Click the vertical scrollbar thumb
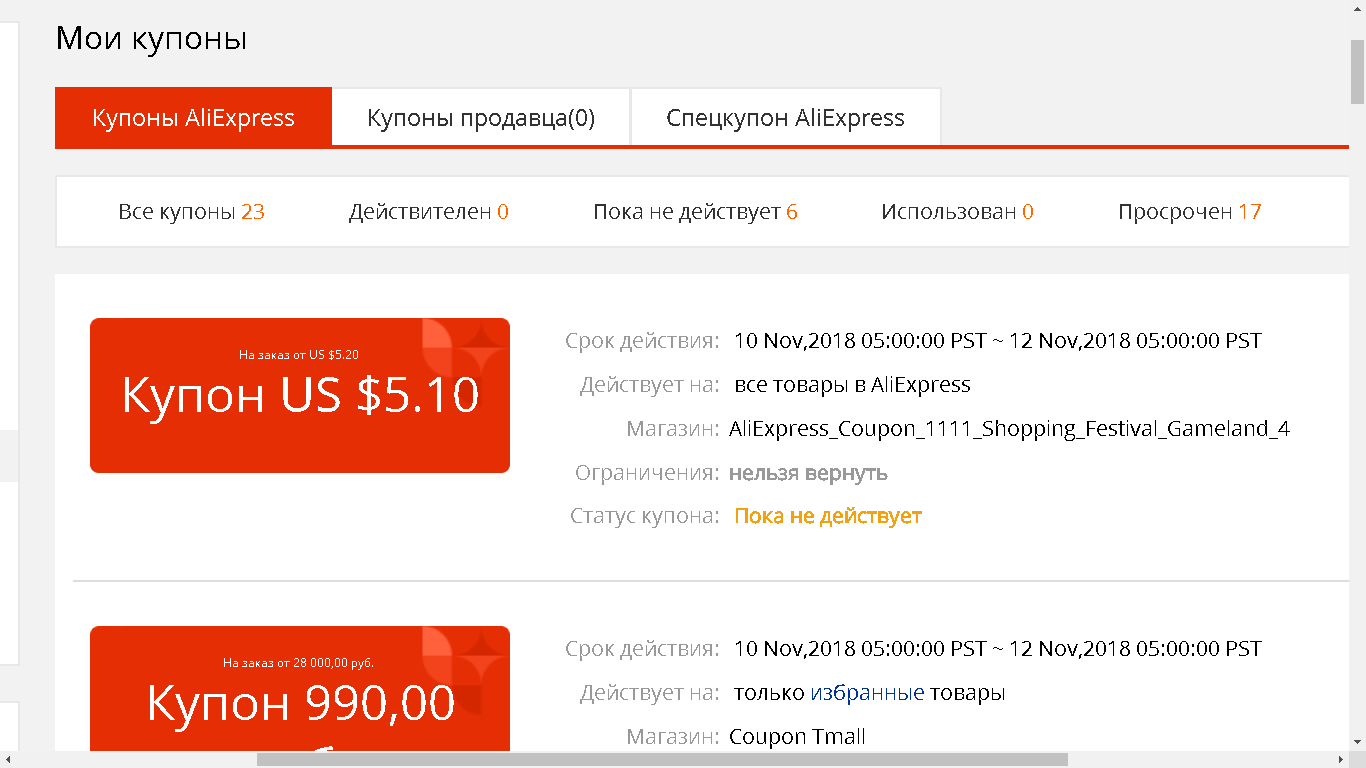The image size is (1366, 768). pos(1357,72)
